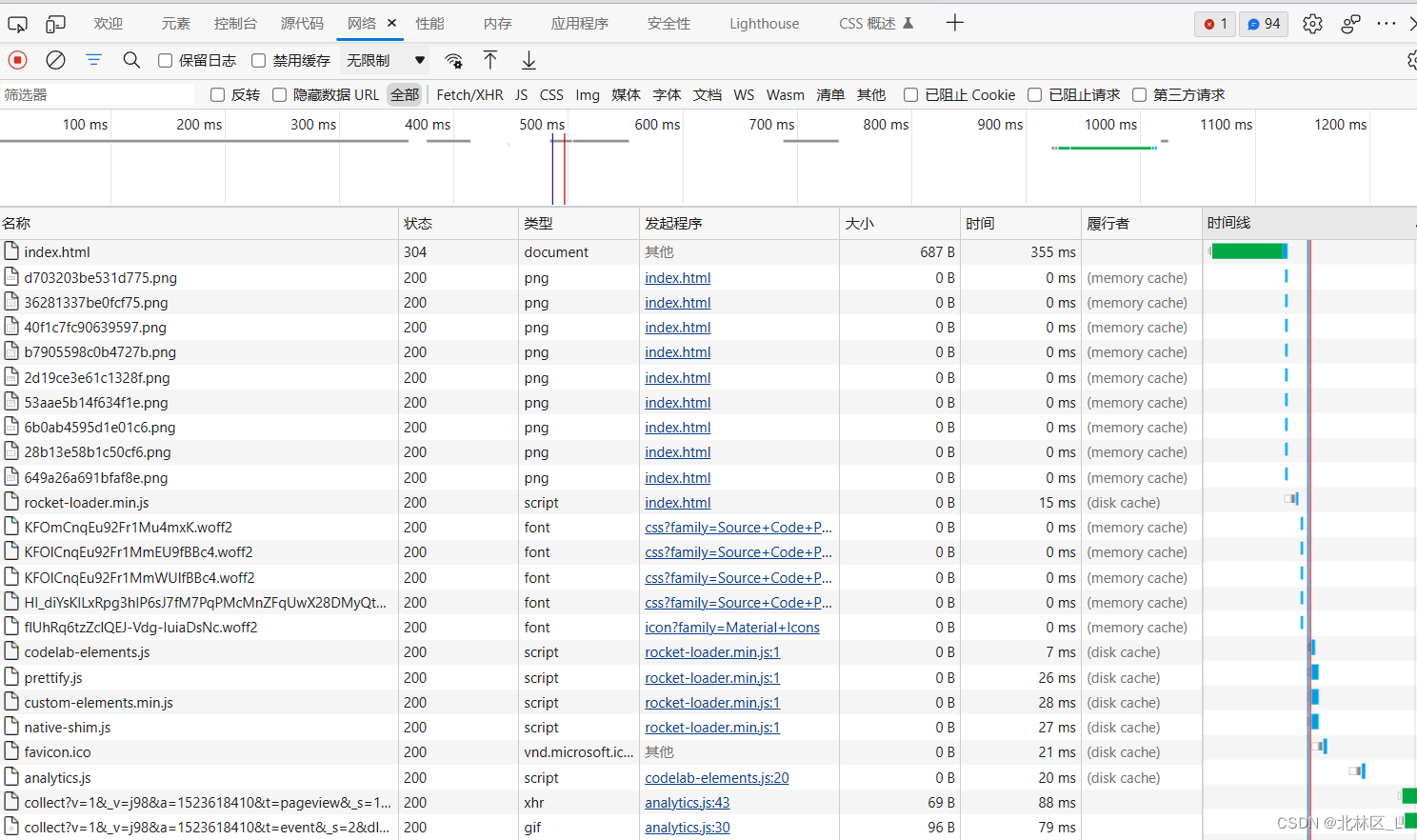Viewport: 1417px width, 840px height.
Task: Select the index.html request row
Action: click(x=601, y=252)
